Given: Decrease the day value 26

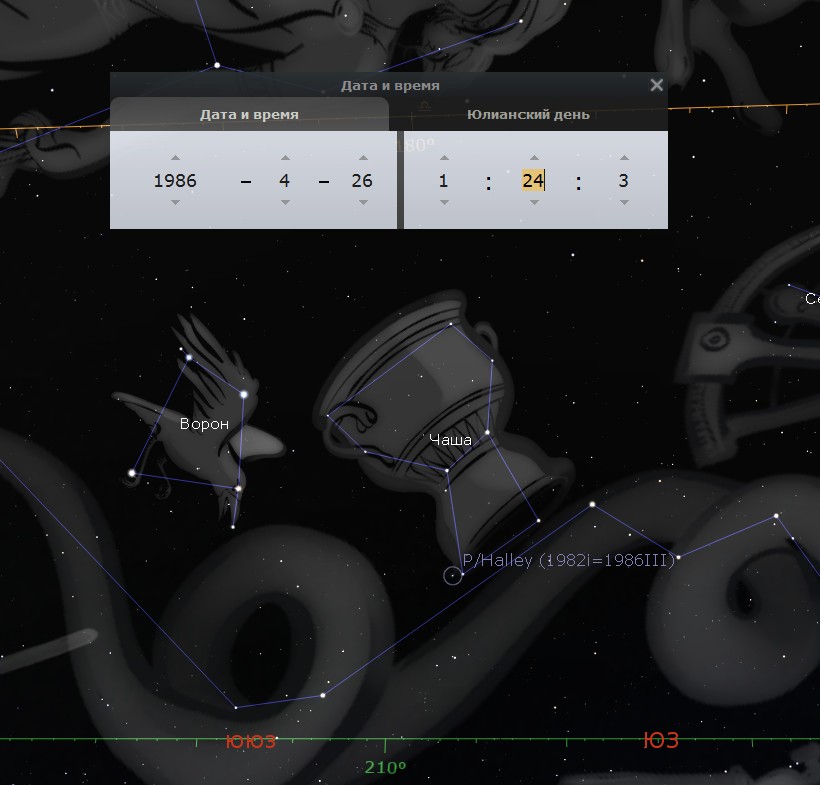Looking at the screenshot, I should [363, 202].
